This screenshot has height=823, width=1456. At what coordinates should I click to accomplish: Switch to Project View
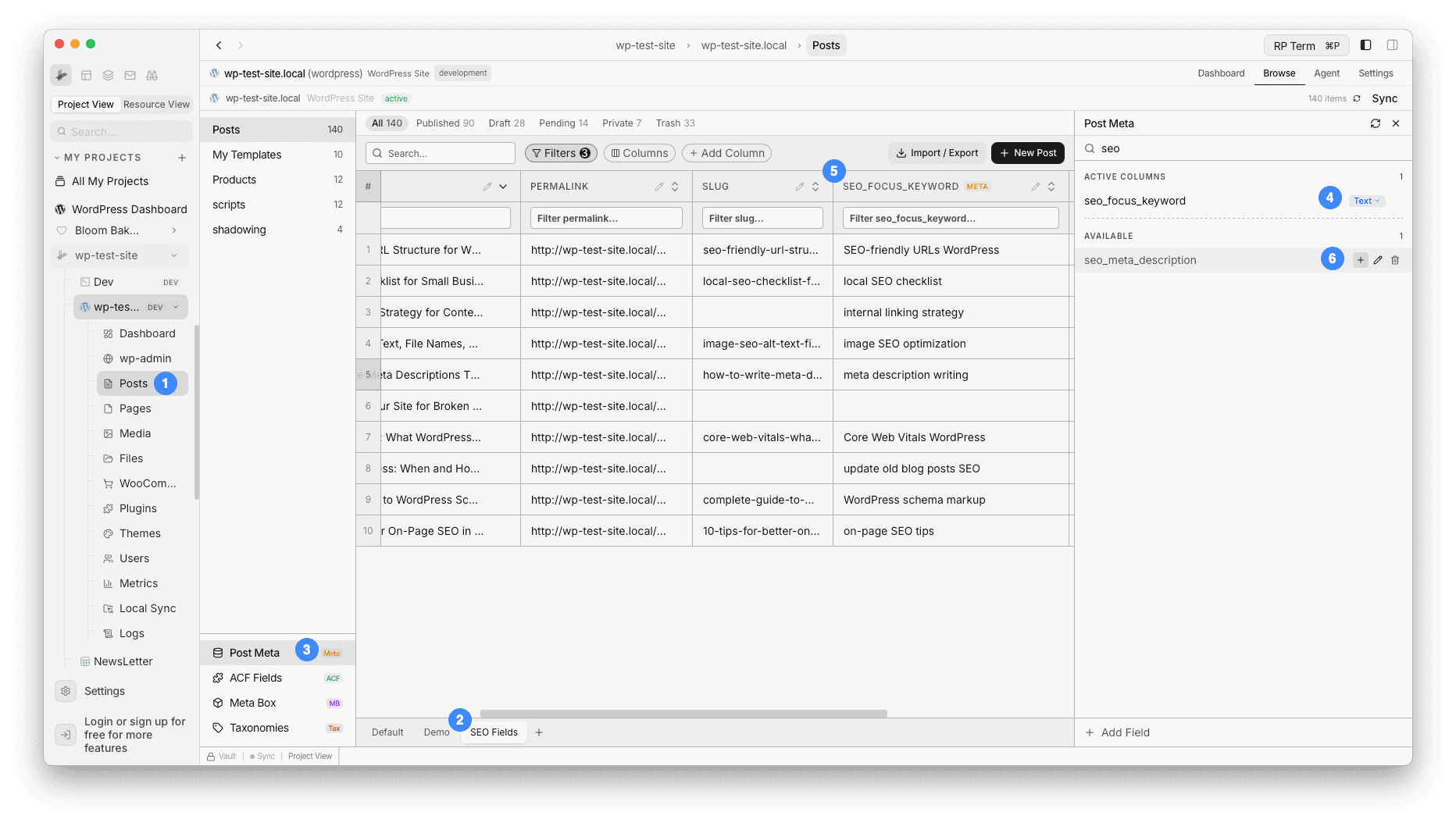click(x=86, y=105)
